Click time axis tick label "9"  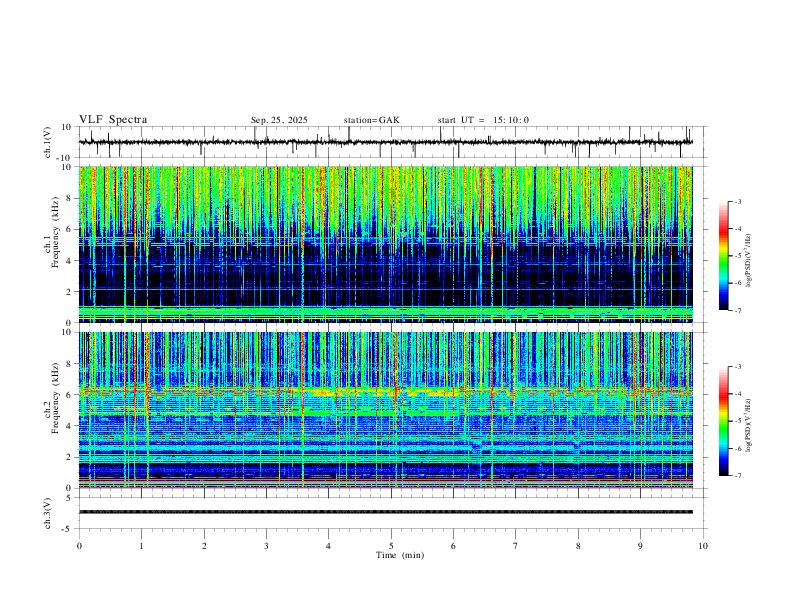coord(640,546)
